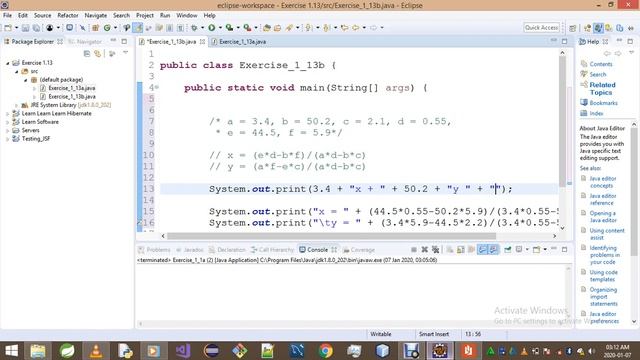Open Contents link in Help panel
The width and height of the screenshot is (640, 360).
[600, 64]
